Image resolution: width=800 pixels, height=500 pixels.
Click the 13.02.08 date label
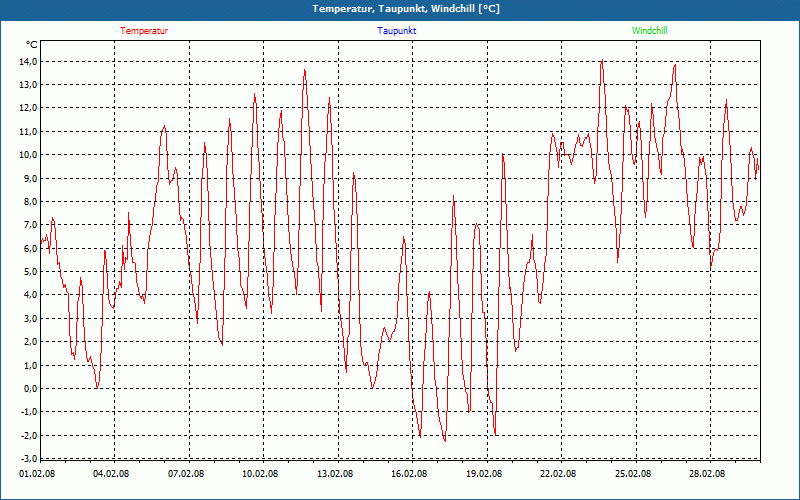tap(336, 474)
